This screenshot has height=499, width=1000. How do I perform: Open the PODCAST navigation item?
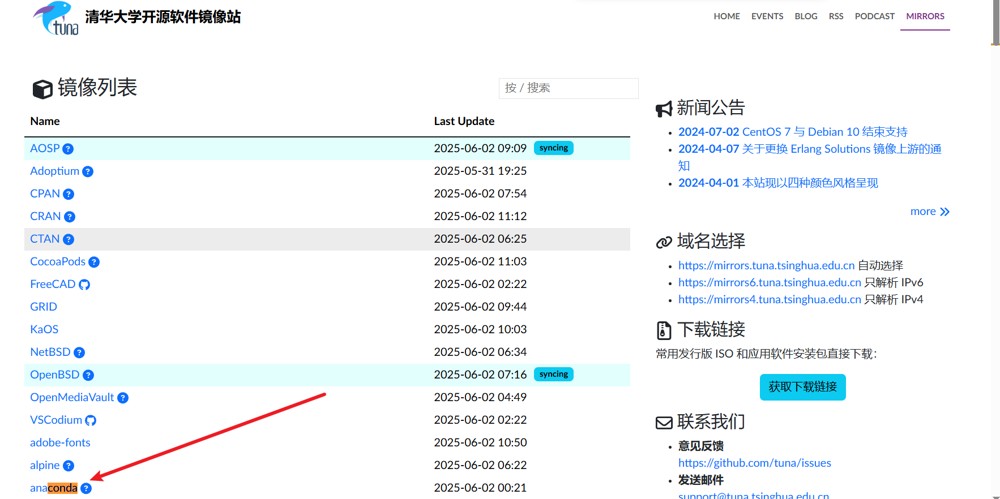click(875, 17)
